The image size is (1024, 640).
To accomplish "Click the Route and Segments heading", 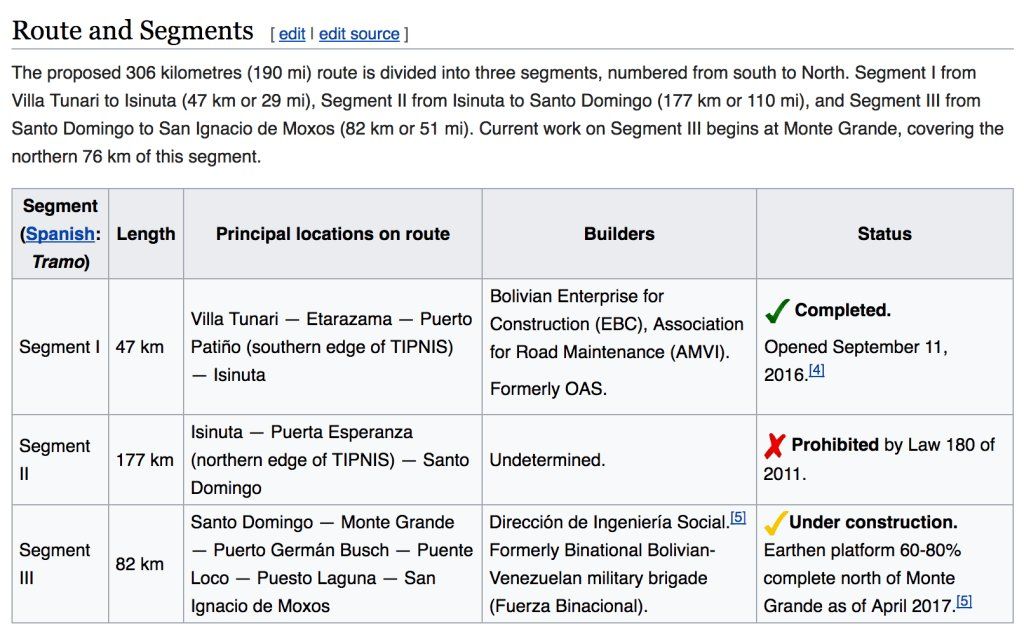I will coord(132,31).
